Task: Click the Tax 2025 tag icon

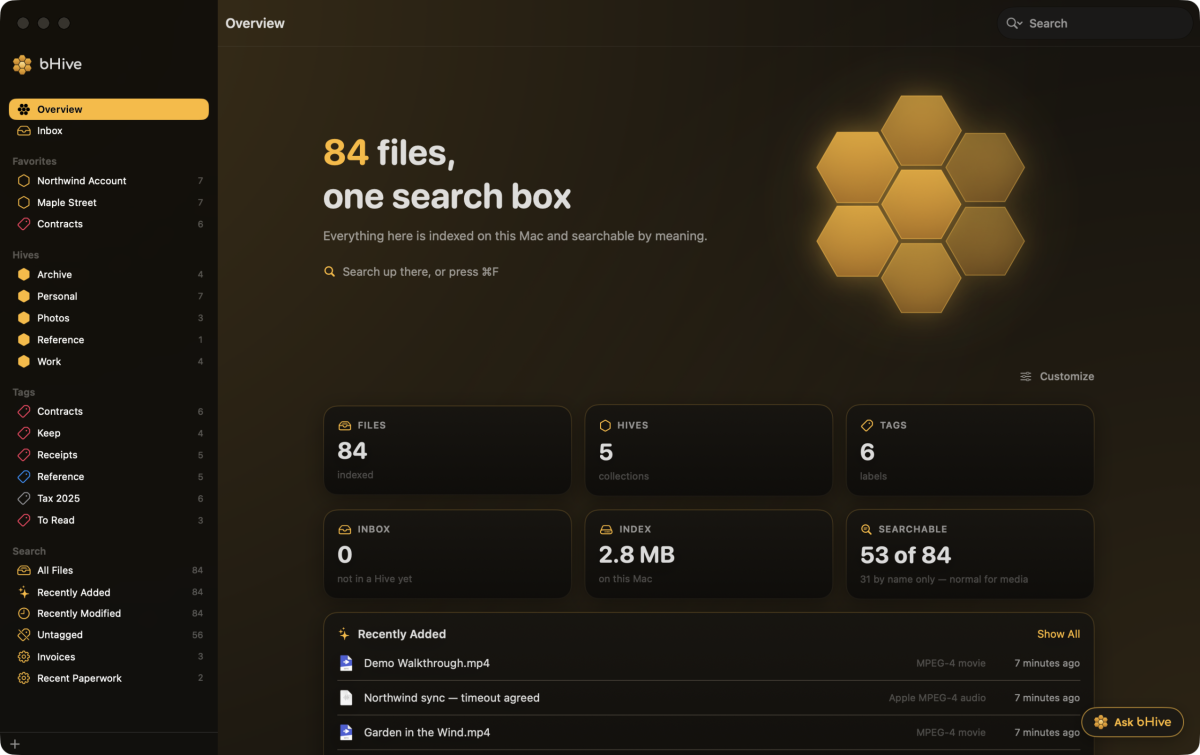Action: 24,498
